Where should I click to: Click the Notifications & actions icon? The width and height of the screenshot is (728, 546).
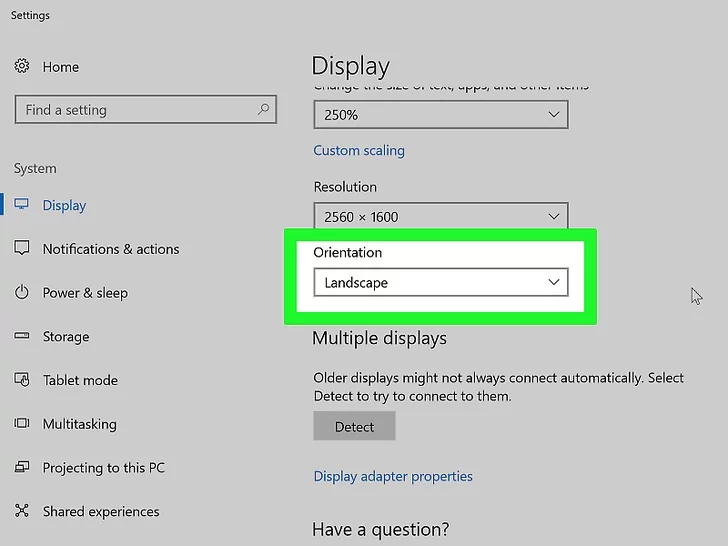pyautogui.click(x=22, y=249)
